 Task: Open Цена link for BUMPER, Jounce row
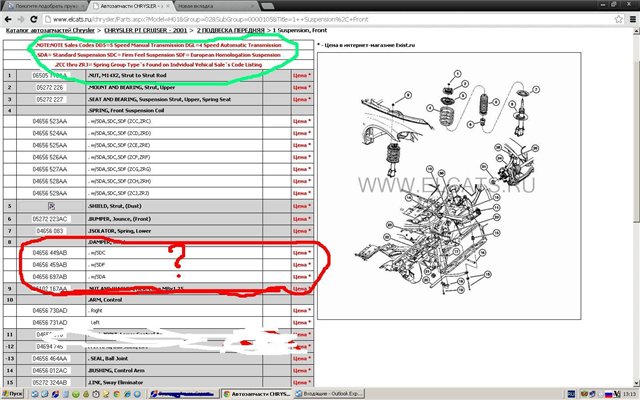pos(302,219)
